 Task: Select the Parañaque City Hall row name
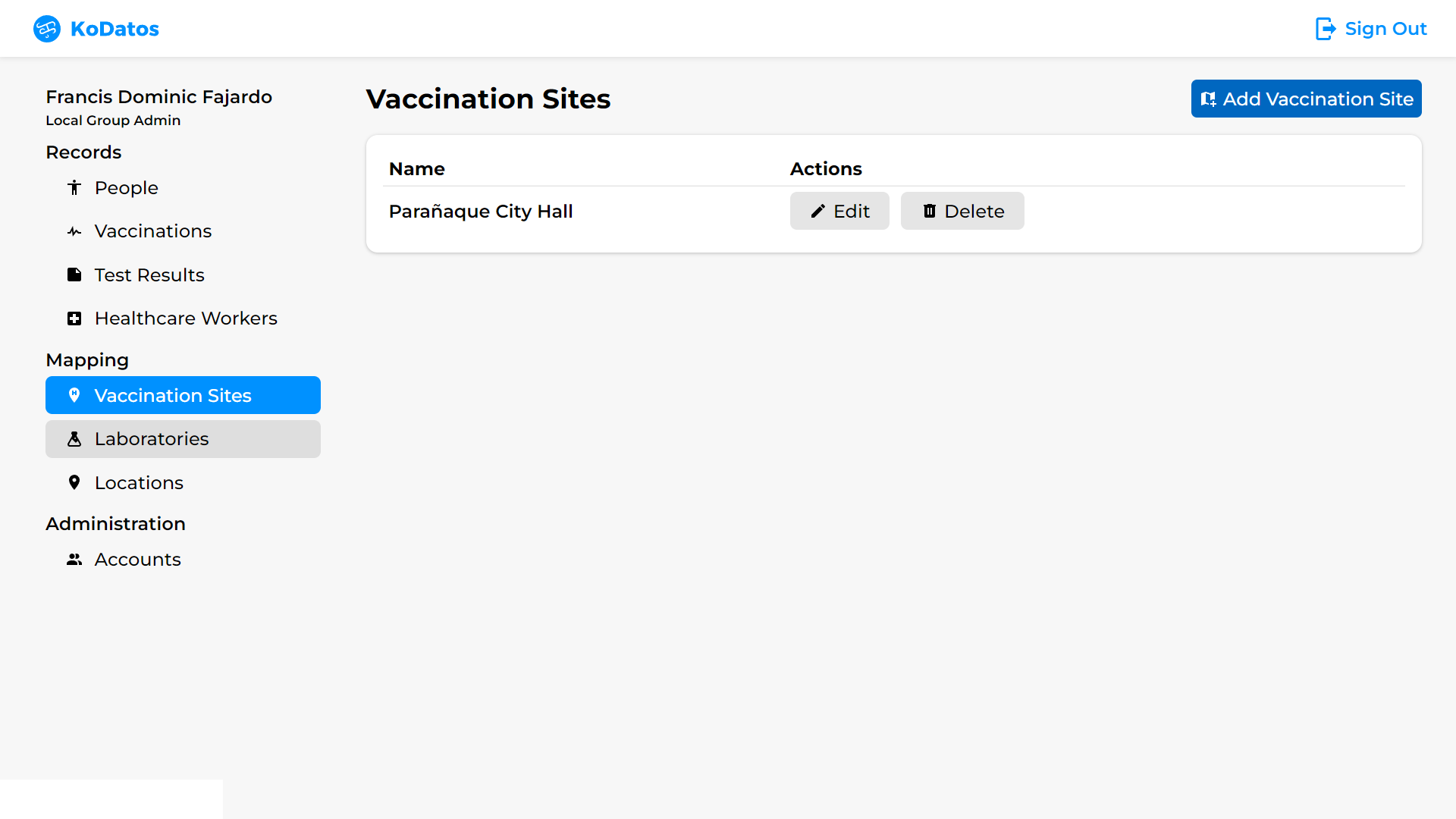481,212
